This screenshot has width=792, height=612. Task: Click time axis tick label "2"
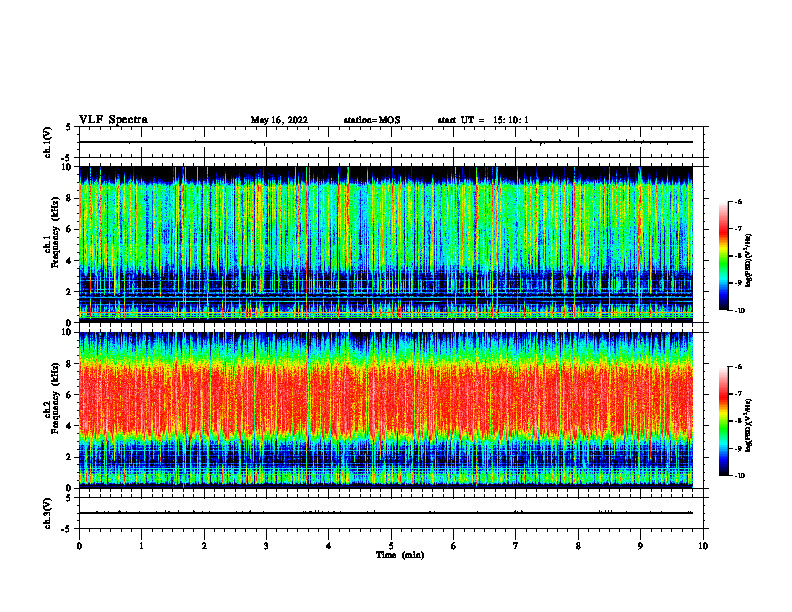point(204,546)
